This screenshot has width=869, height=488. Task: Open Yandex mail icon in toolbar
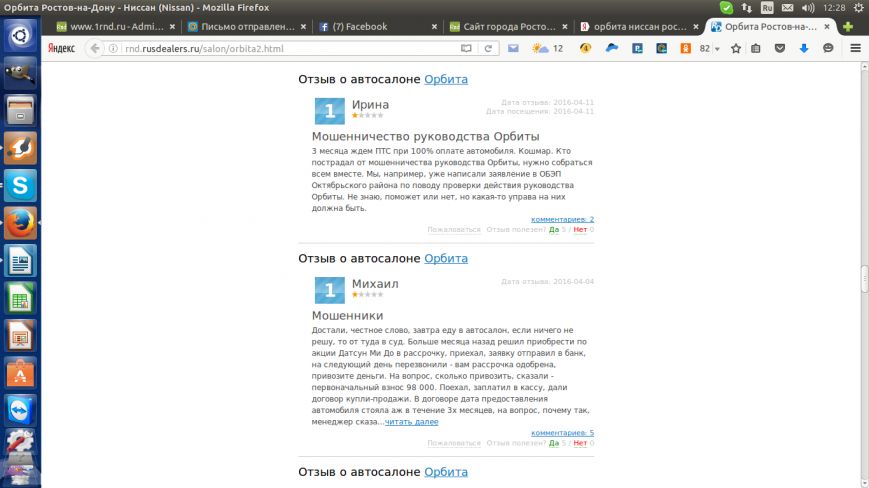click(513, 49)
